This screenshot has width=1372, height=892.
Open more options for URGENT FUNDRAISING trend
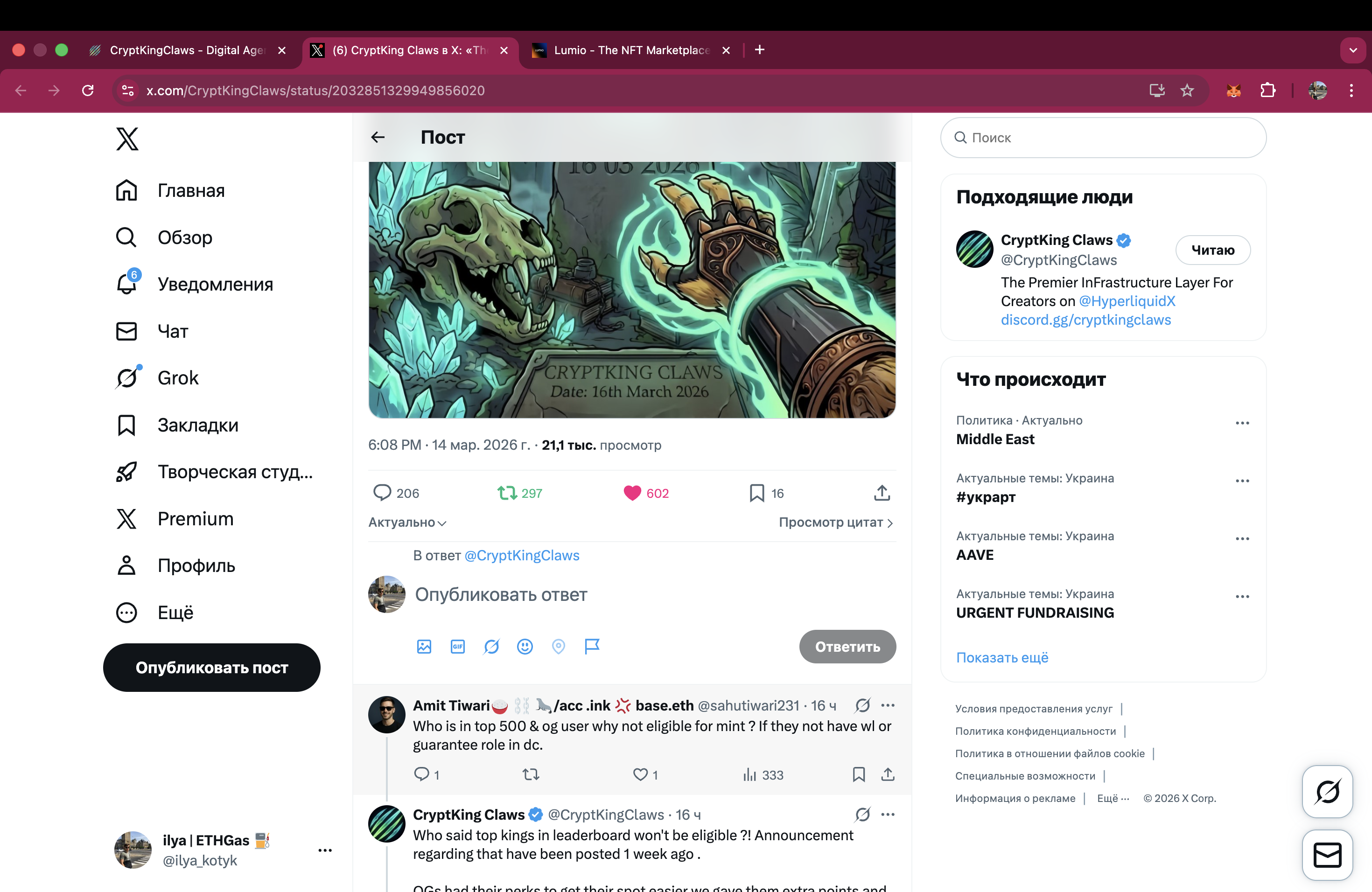tap(1242, 596)
